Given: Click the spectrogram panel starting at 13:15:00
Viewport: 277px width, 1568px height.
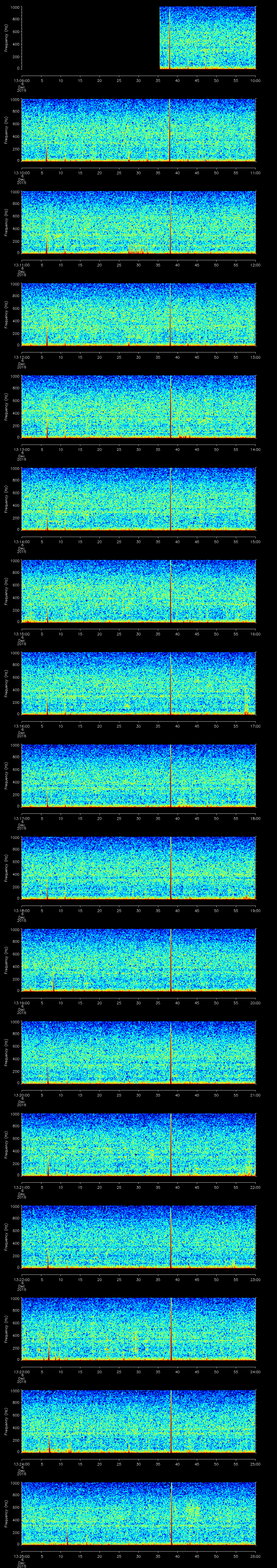Looking at the screenshot, I should (x=138, y=592).
